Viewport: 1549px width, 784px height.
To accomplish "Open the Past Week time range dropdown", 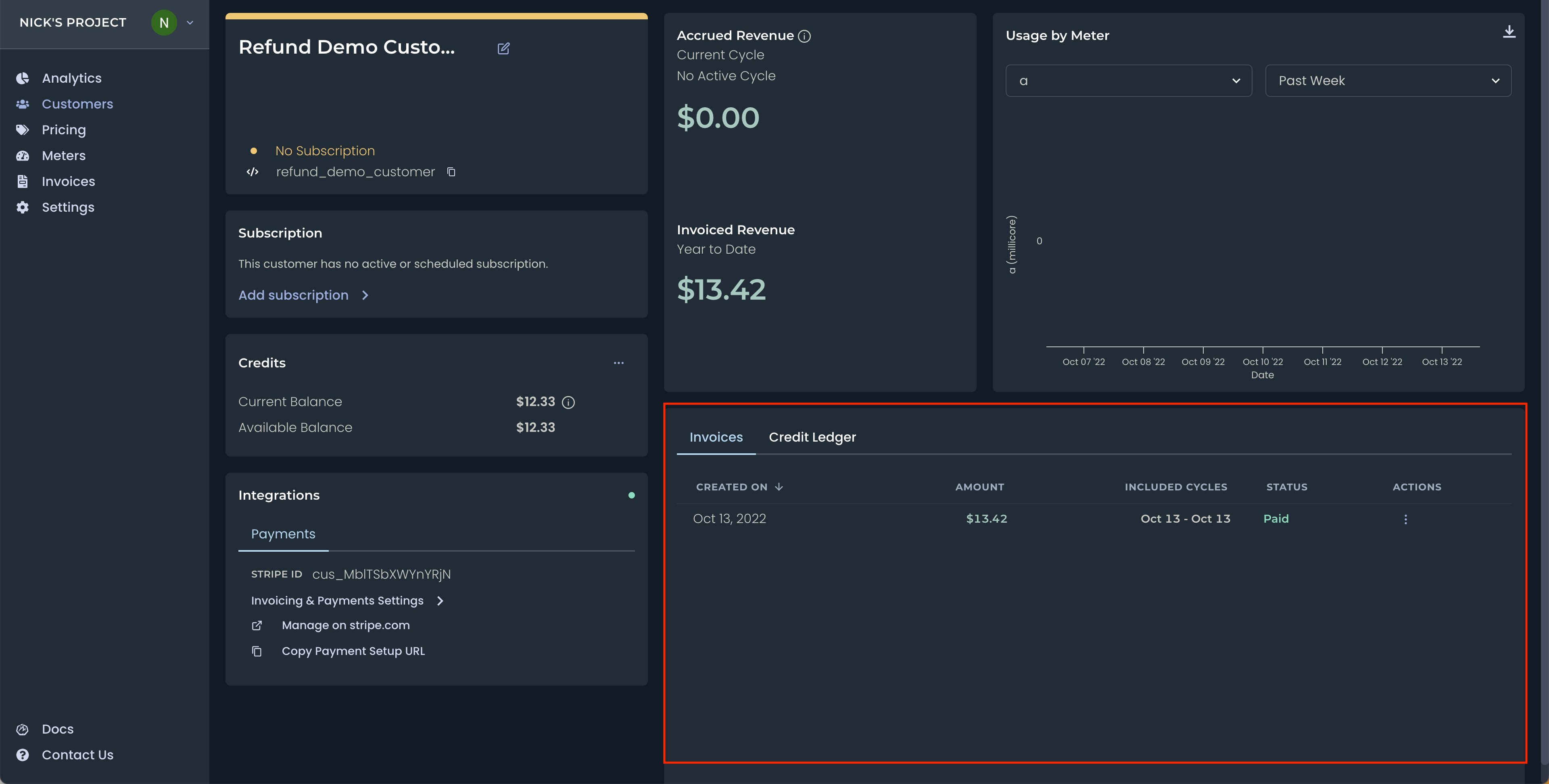I will pyautogui.click(x=1388, y=81).
